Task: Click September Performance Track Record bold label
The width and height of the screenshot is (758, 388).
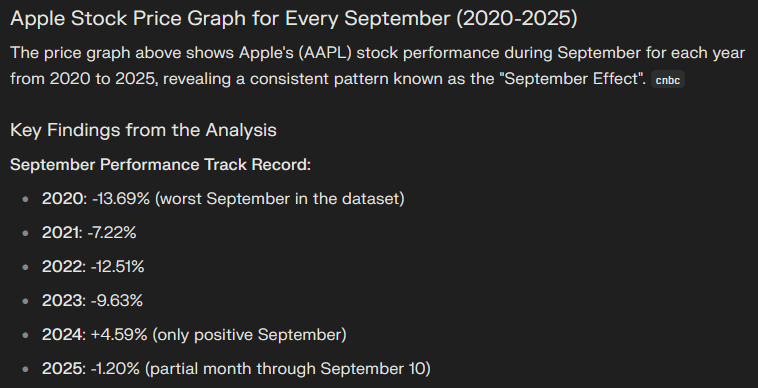Action: point(160,165)
